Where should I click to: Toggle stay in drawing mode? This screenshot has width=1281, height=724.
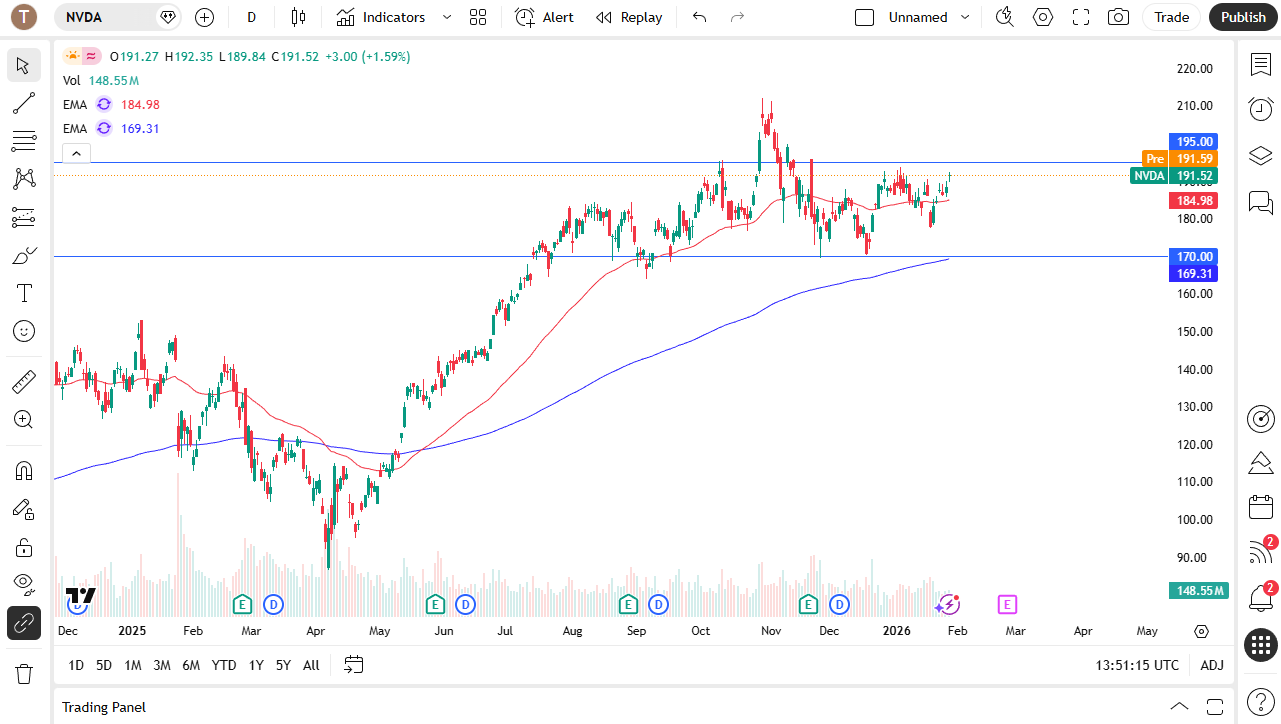pyautogui.click(x=24, y=509)
